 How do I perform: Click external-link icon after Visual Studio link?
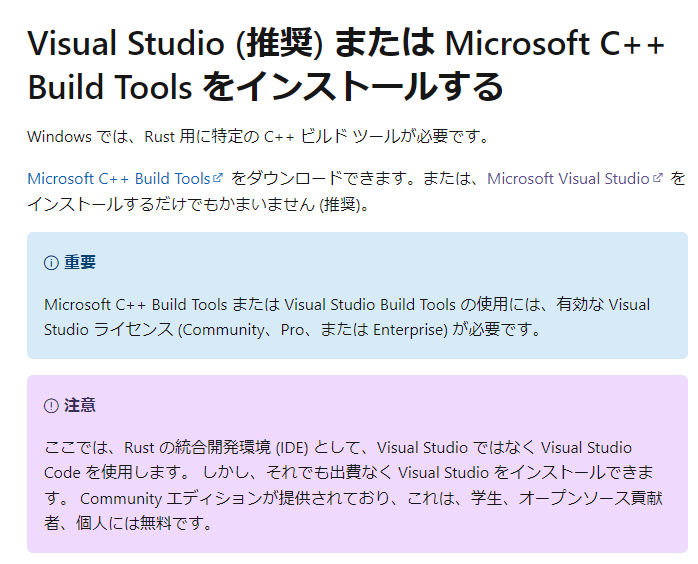(x=657, y=178)
